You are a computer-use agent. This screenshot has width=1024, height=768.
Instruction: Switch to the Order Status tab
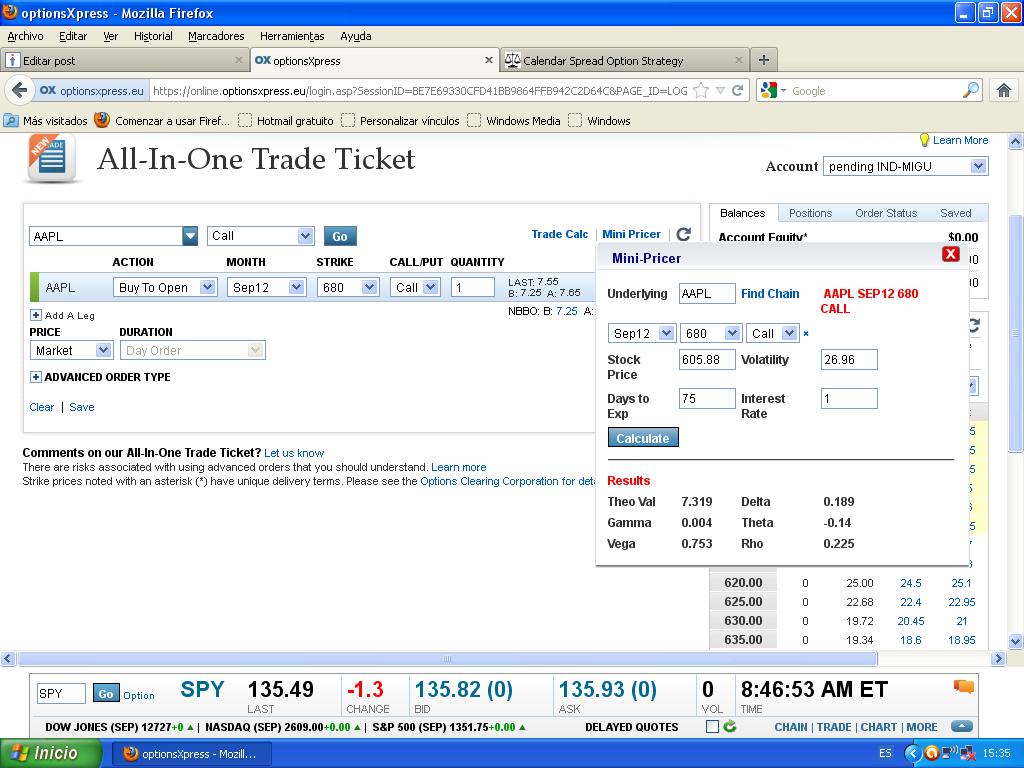click(886, 213)
